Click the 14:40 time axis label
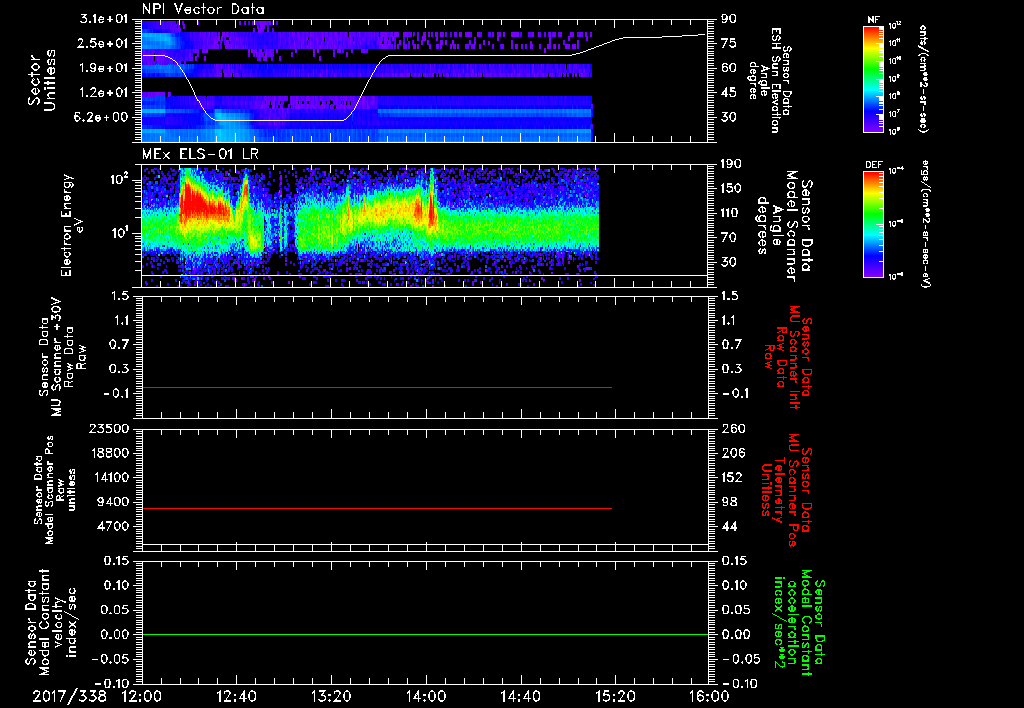 (x=520, y=696)
